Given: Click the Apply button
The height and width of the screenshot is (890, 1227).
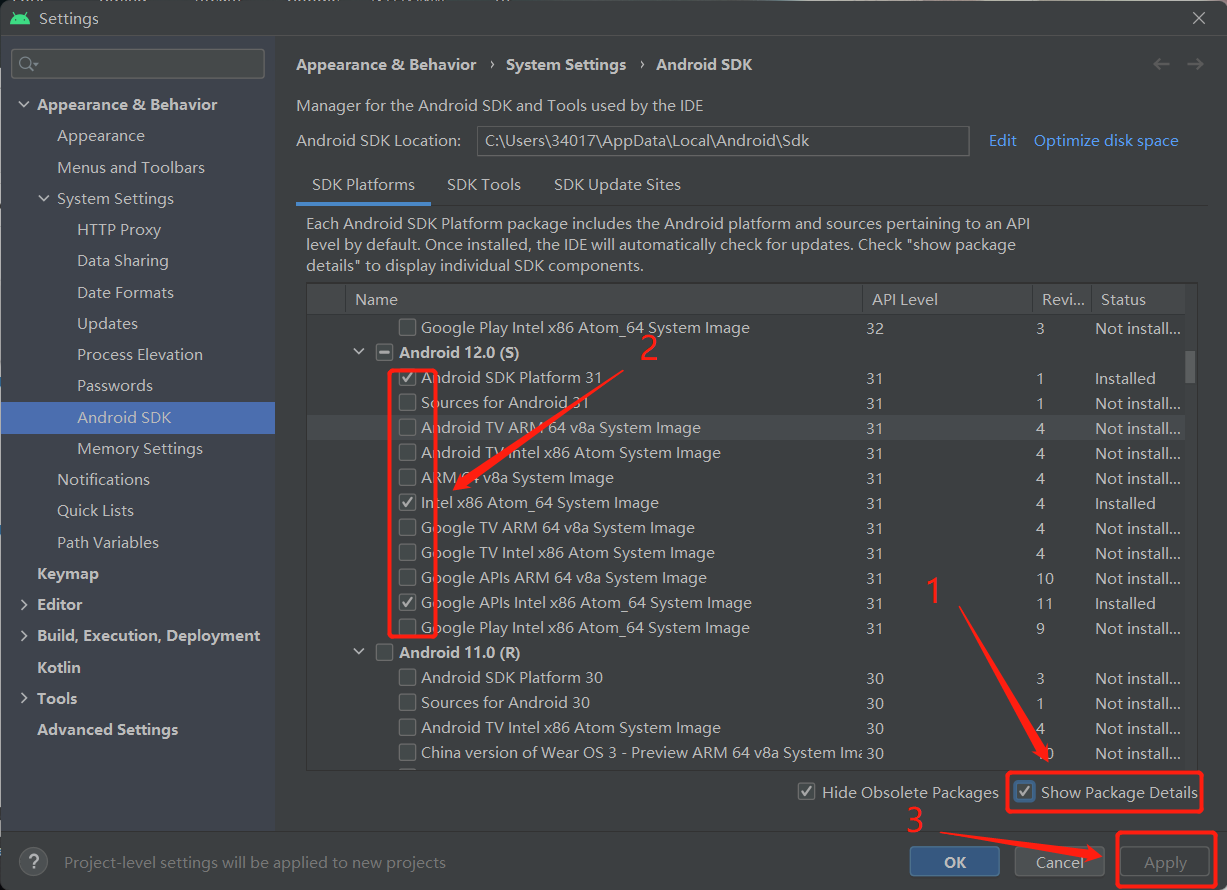Looking at the screenshot, I should point(1165,862).
